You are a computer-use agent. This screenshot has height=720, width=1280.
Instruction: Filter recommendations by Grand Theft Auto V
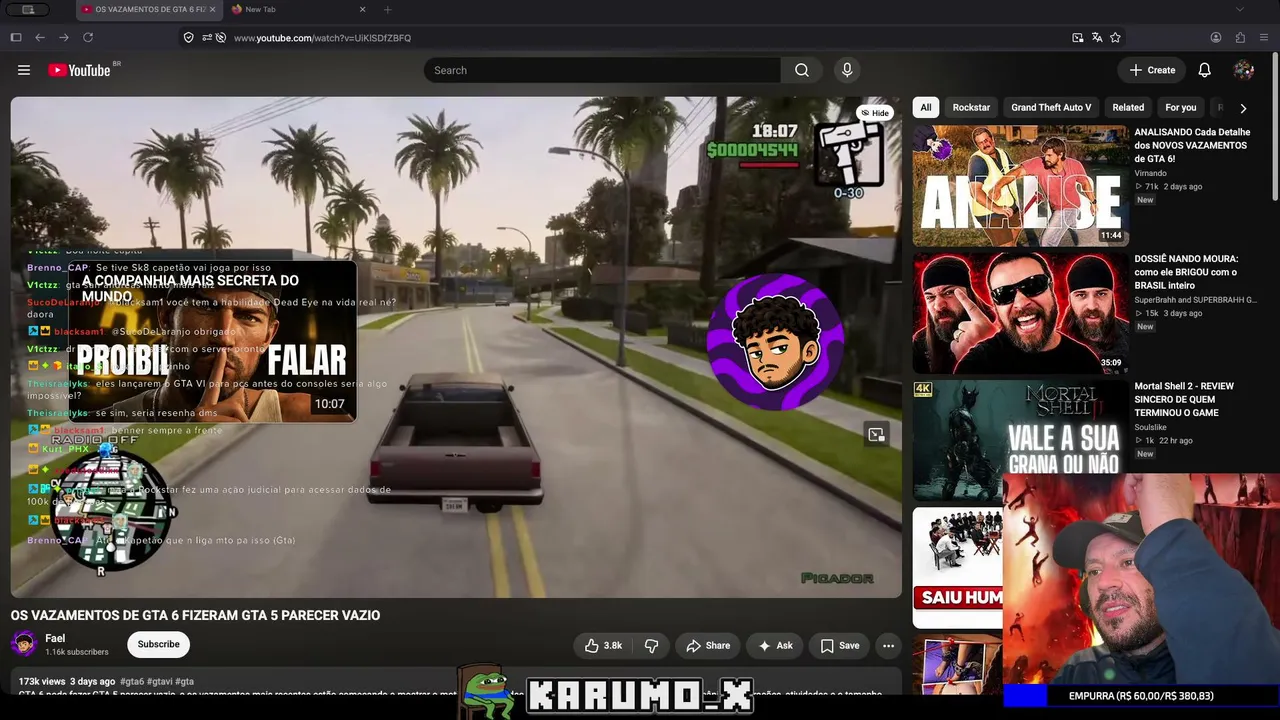1051,108
